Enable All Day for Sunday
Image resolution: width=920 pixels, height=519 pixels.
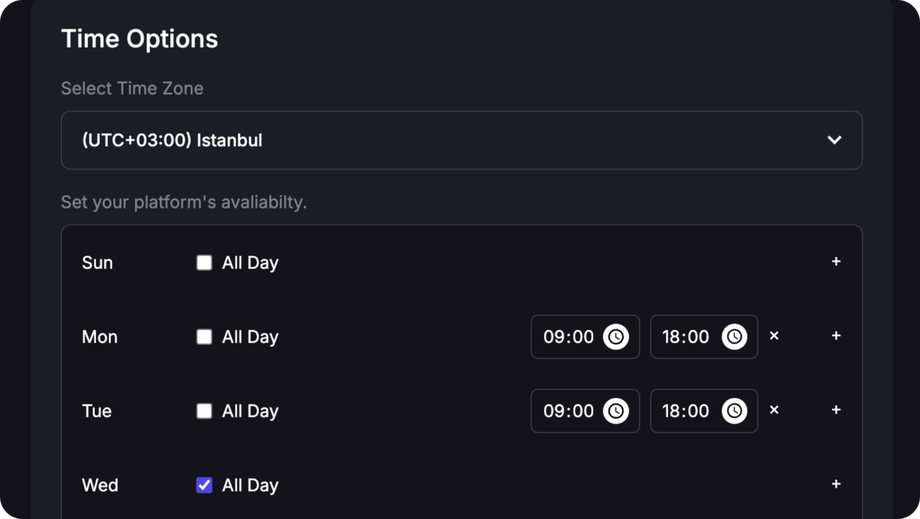204,263
